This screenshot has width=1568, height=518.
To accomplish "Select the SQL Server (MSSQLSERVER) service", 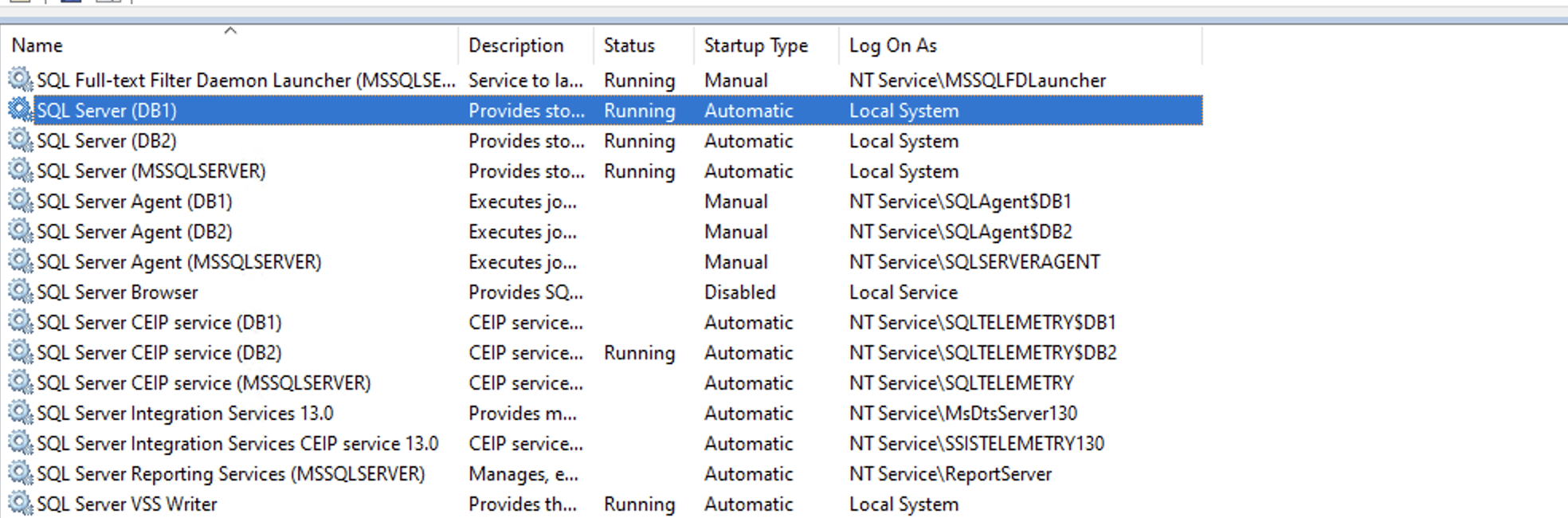I will pos(151,171).
